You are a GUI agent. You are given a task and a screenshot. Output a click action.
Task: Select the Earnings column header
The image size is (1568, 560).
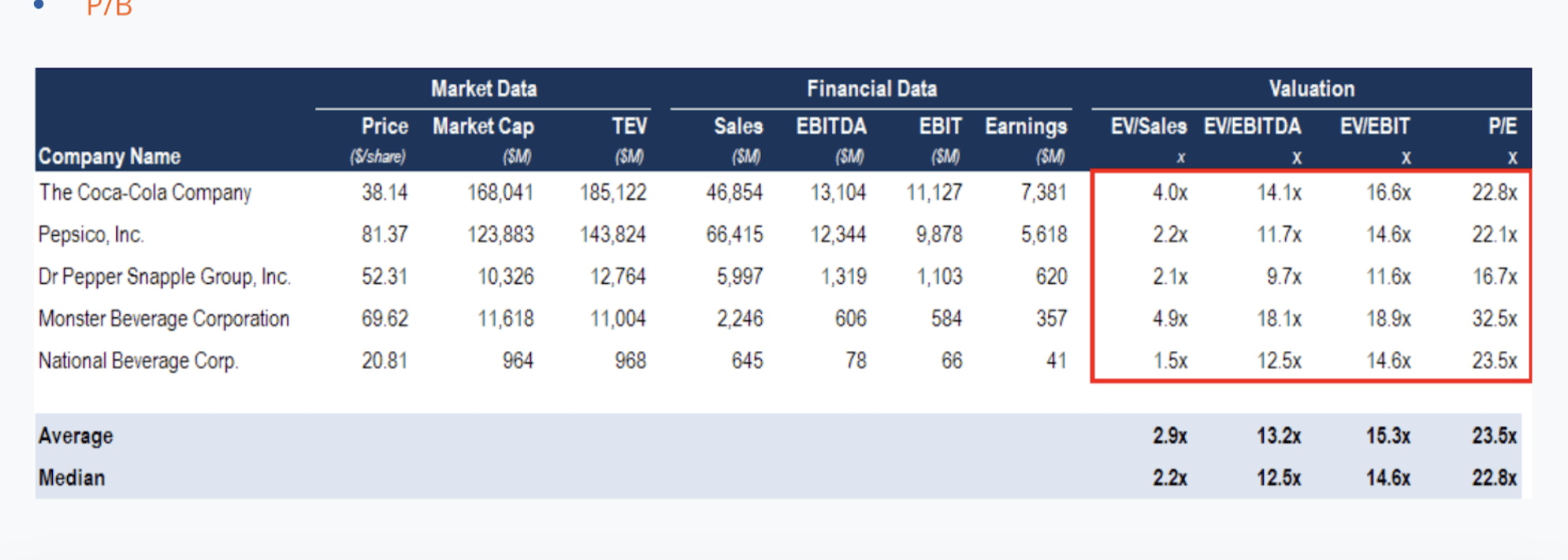[1025, 127]
